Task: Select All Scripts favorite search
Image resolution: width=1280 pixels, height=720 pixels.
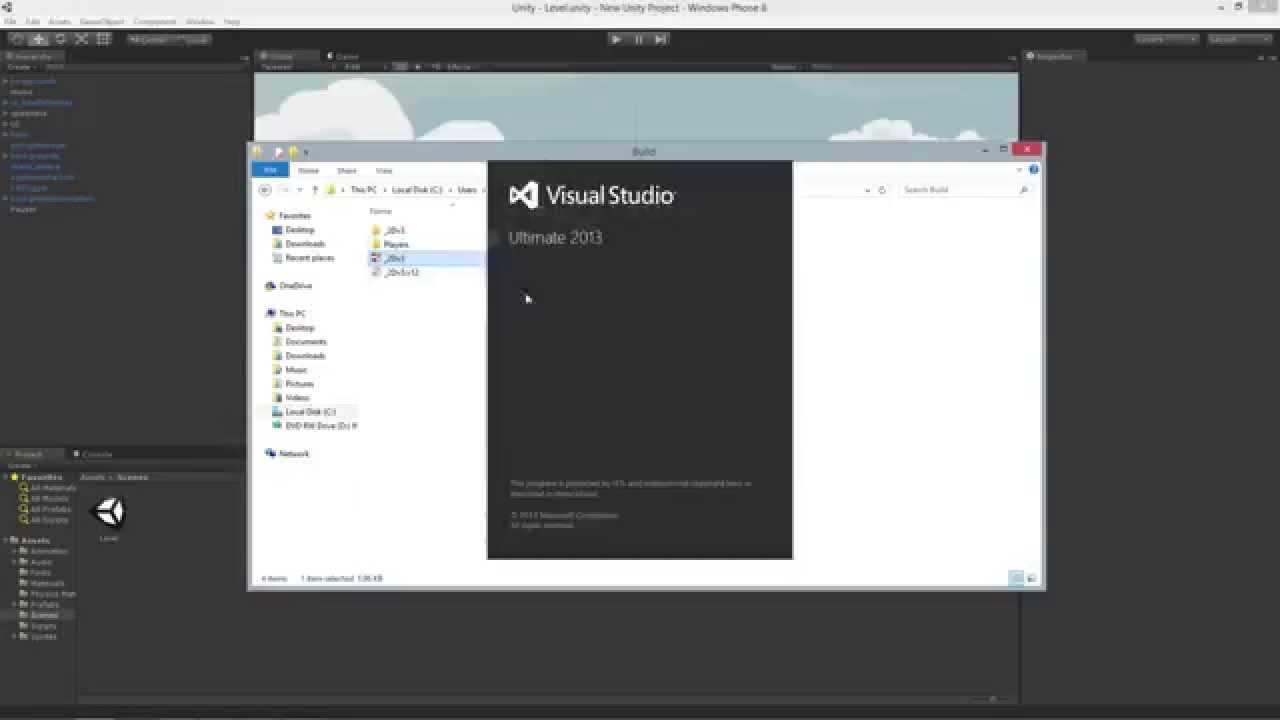Action: point(46,520)
